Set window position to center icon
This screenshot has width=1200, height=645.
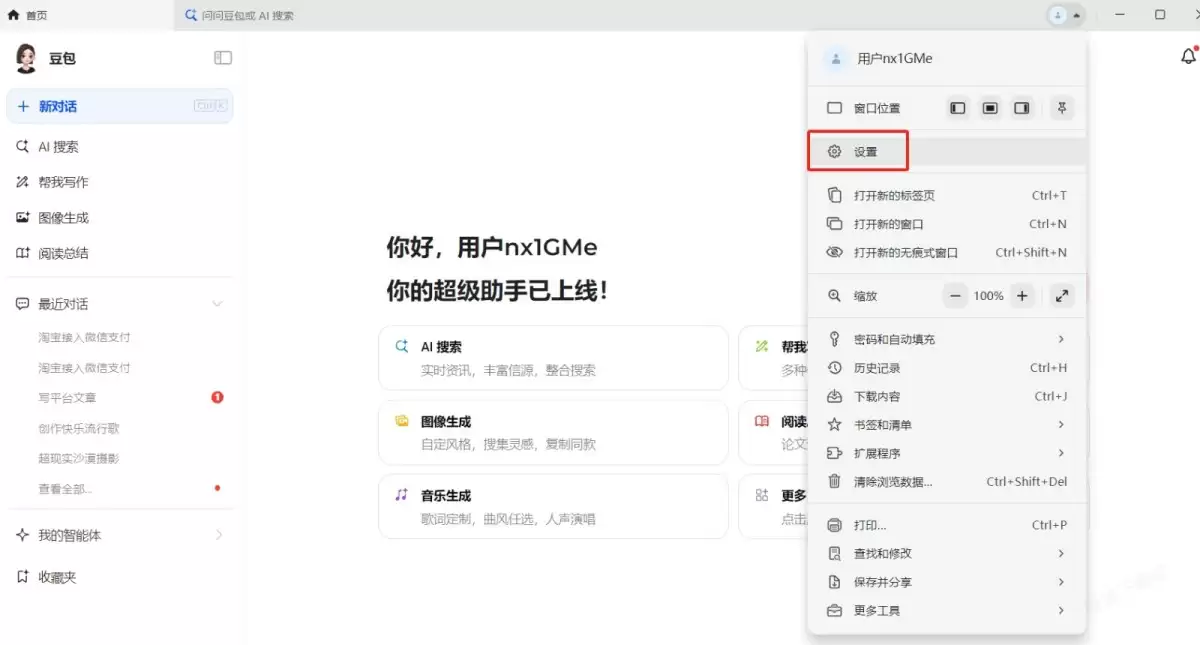[x=990, y=108]
